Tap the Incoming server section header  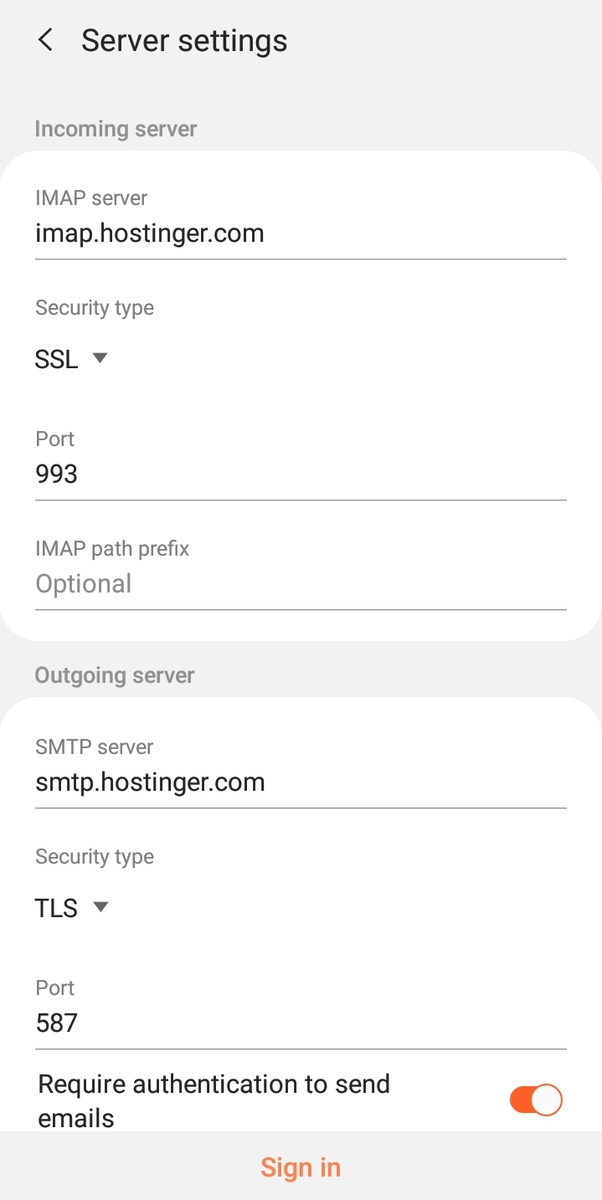tap(116, 129)
